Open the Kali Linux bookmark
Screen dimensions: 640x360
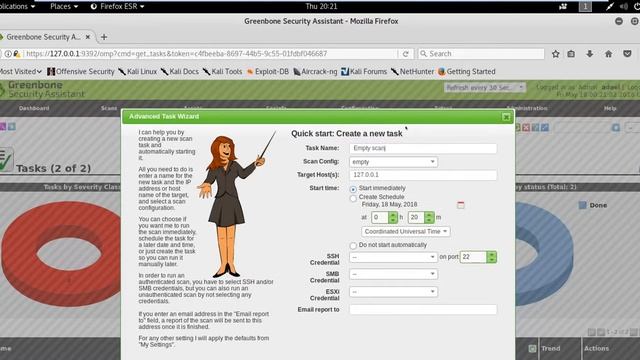point(138,72)
